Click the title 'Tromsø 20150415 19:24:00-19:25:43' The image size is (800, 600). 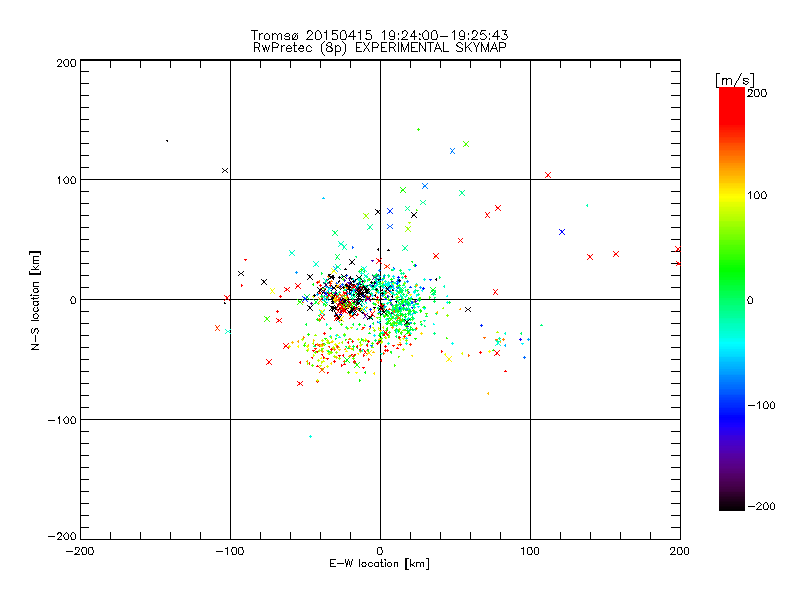click(379, 35)
